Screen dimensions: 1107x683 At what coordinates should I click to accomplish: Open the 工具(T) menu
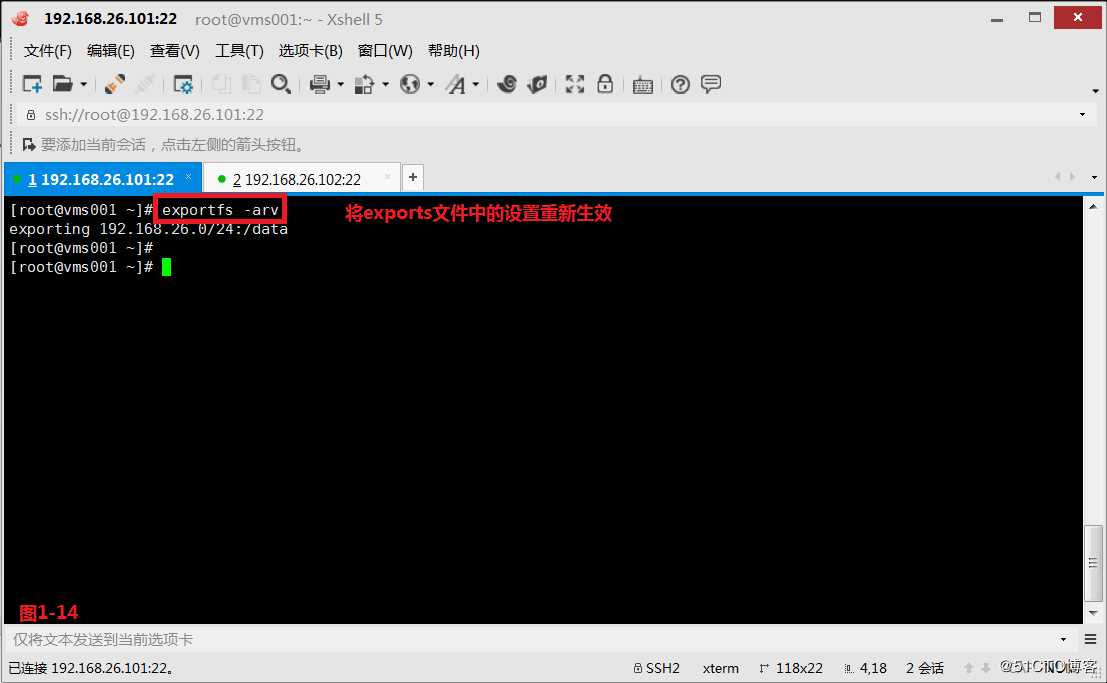(x=239, y=51)
